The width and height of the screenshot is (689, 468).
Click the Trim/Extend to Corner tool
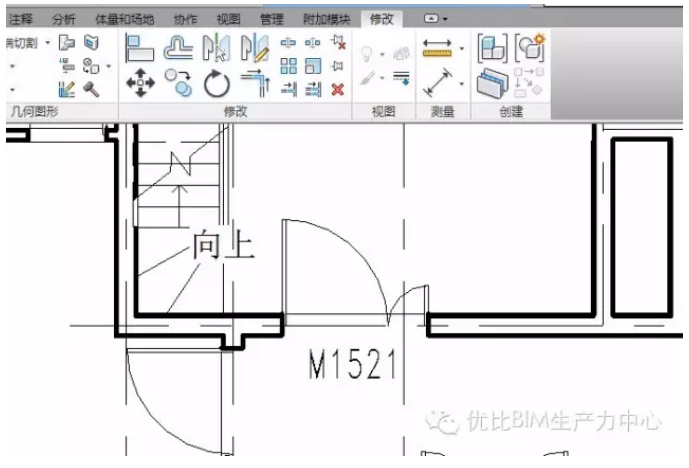point(254,83)
